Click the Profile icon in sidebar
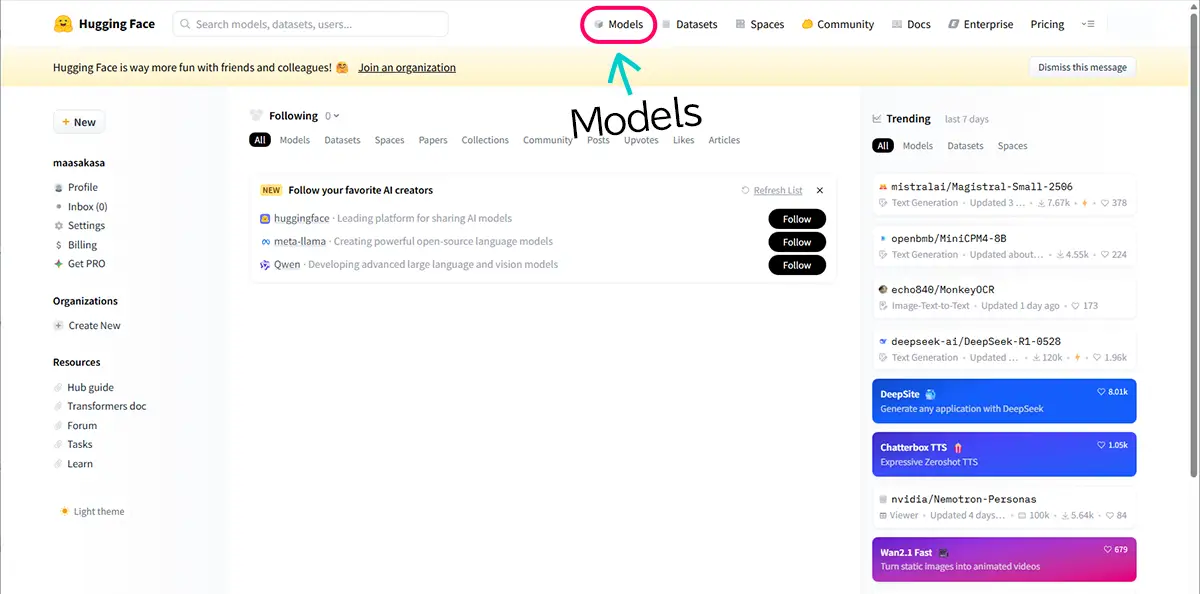The height and width of the screenshot is (594, 1200). [59, 187]
